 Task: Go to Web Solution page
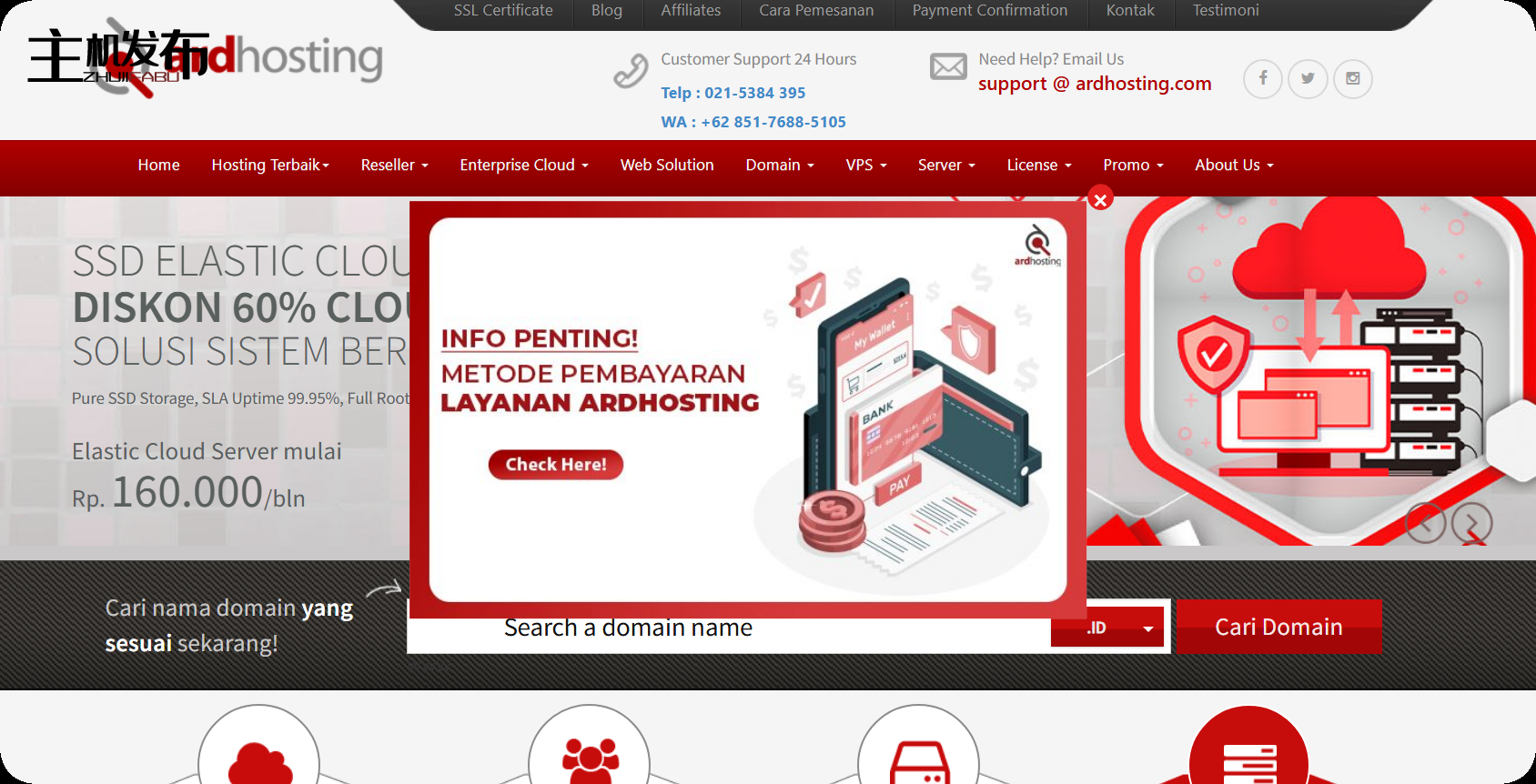pos(667,166)
